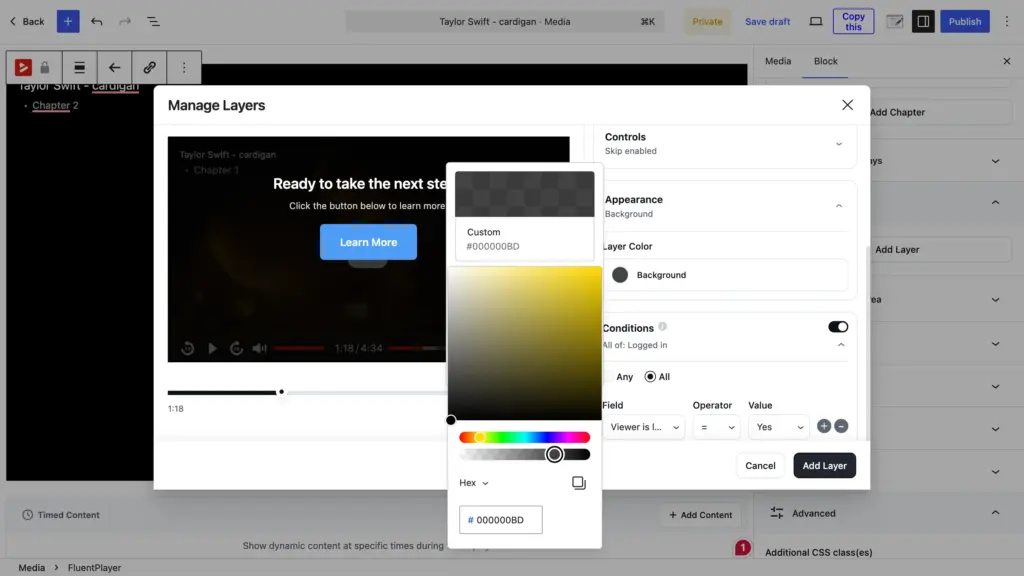Cancel the Manage Layers dialog

[760, 466]
